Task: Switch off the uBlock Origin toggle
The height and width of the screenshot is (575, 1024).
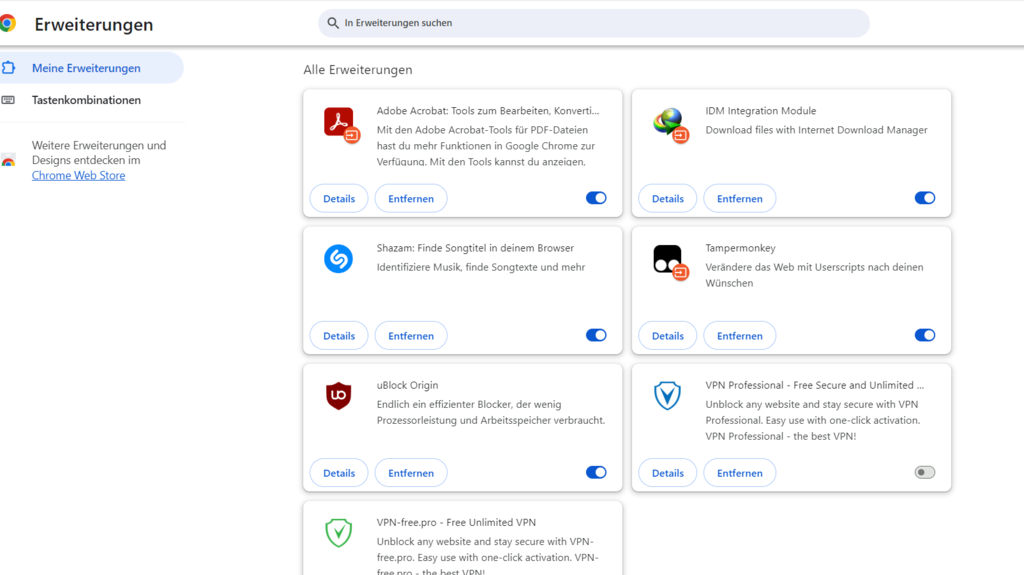Action: coord(596,472)
